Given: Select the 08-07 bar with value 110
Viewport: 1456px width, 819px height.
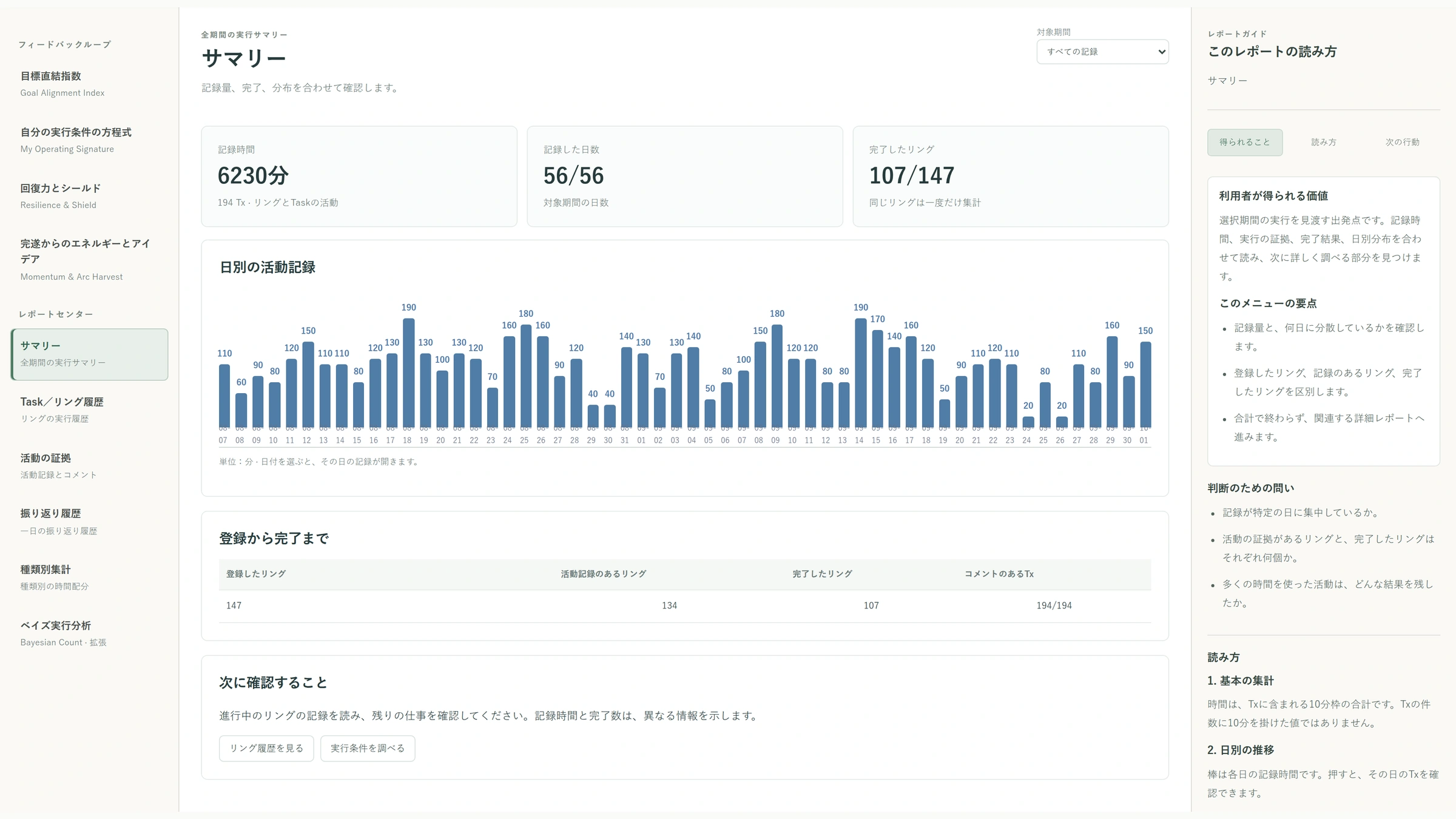Looking at the screenshot, I should pos(224,396).
